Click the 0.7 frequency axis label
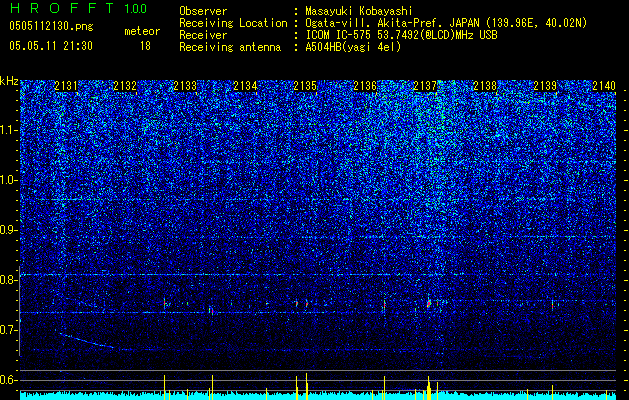Image resolution: width=629 pixels, height=400 pixels. point(9,330)
